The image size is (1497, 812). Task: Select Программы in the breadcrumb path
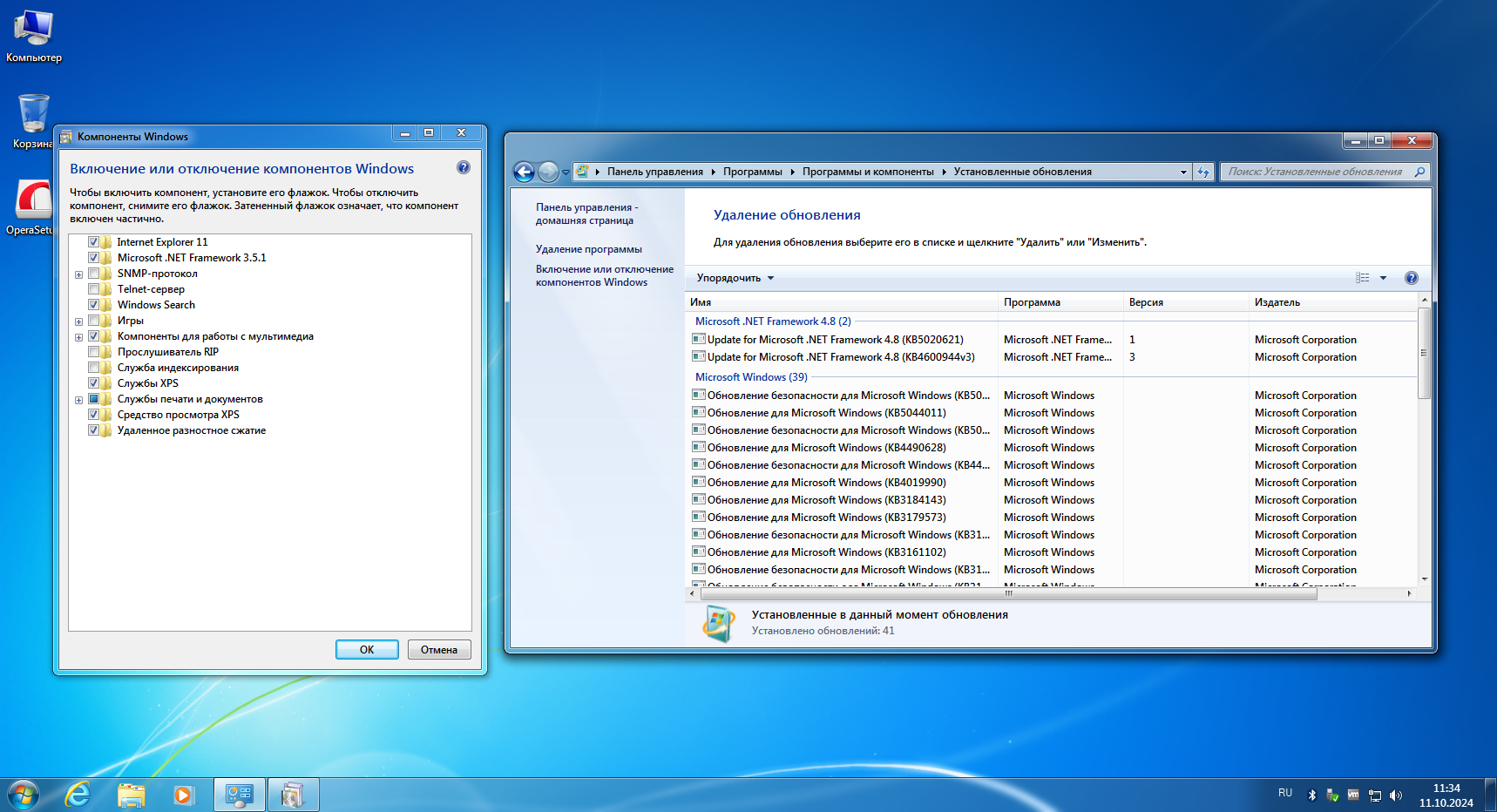[x=752, y=172]
